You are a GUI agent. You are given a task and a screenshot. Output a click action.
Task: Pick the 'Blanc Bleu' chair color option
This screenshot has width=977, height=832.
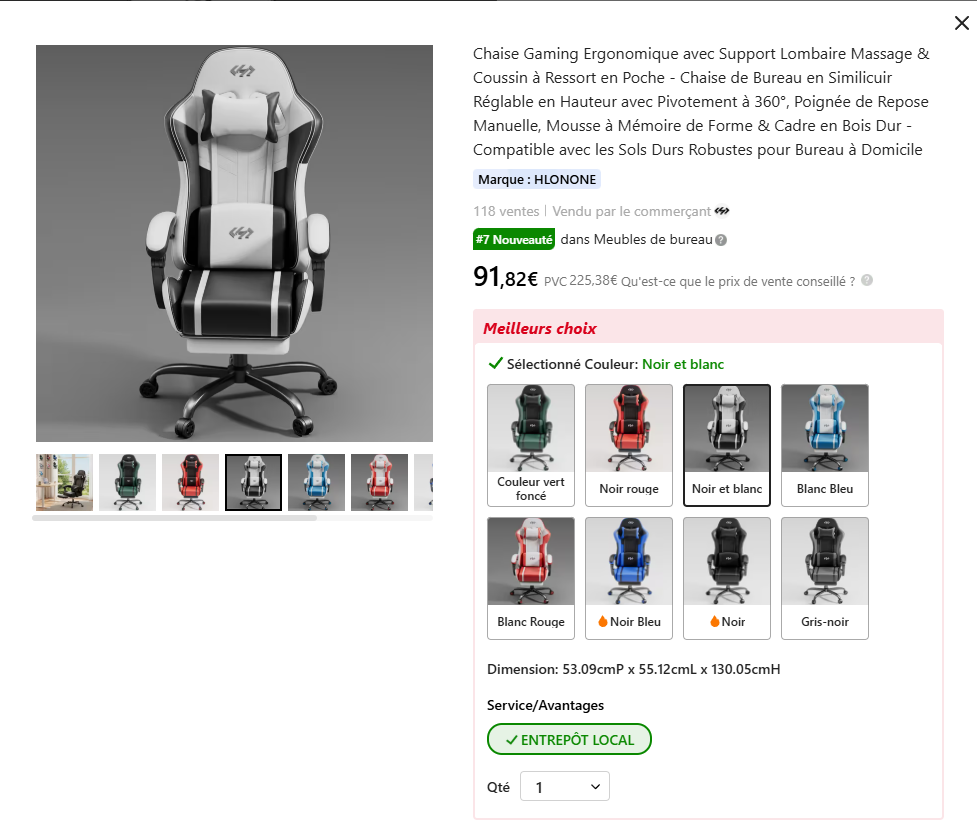(824, 445)
